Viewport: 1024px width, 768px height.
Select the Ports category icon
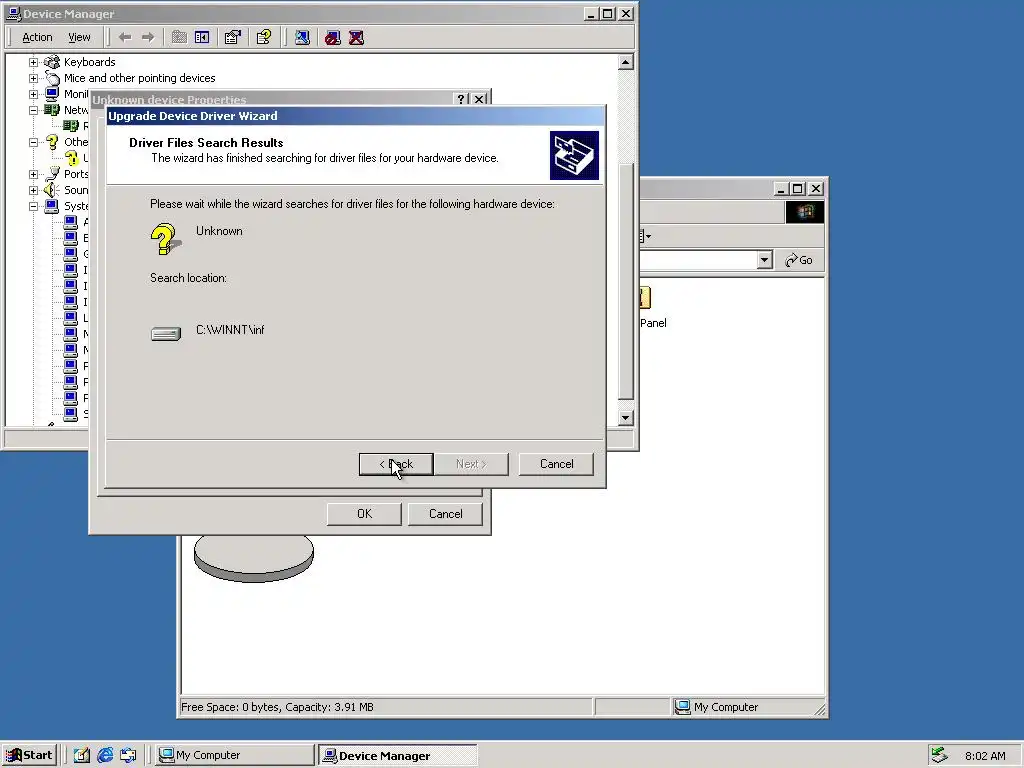tap(52, 174)
